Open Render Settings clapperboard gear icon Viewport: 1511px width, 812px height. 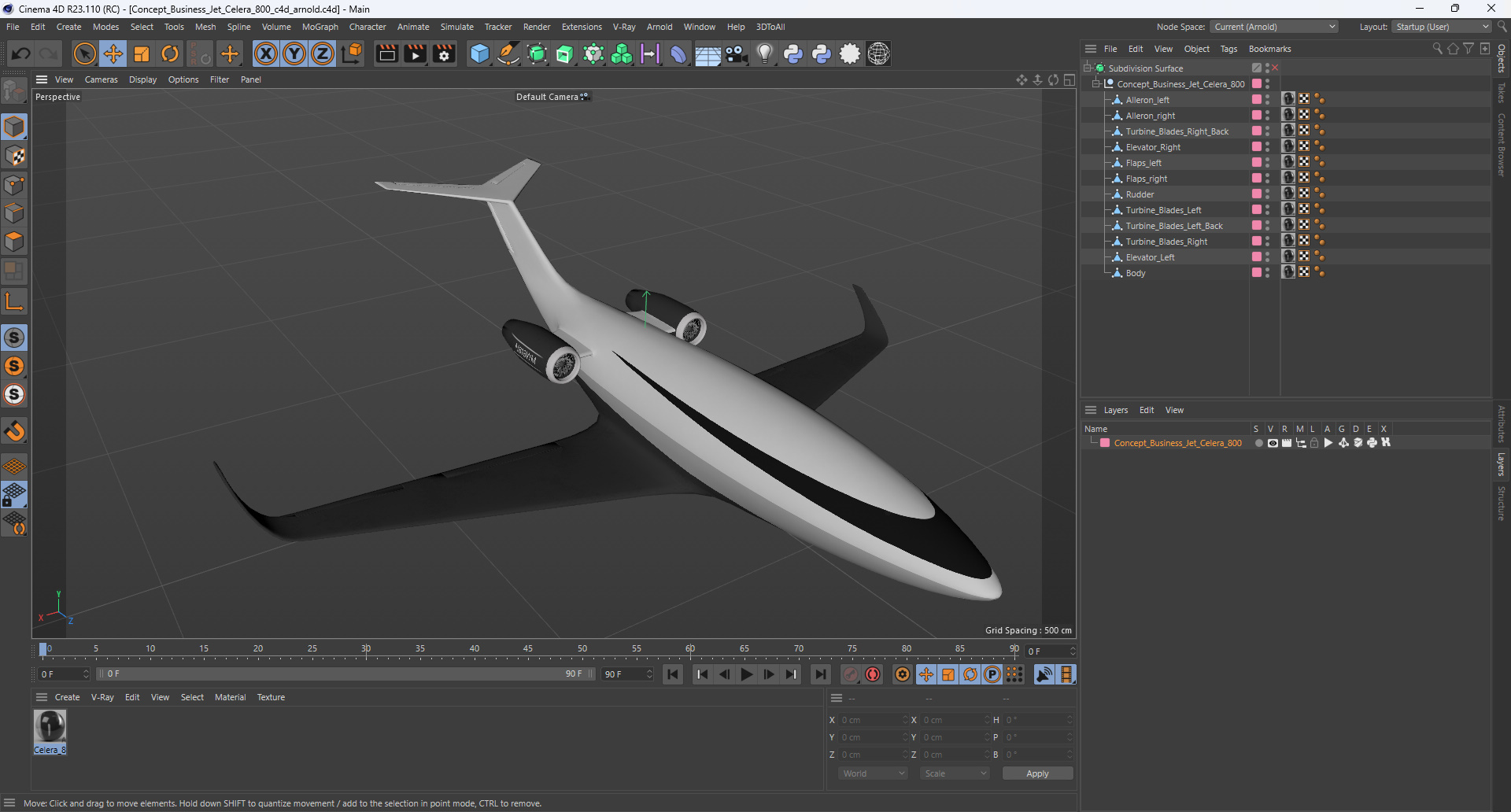pos(444,54)
